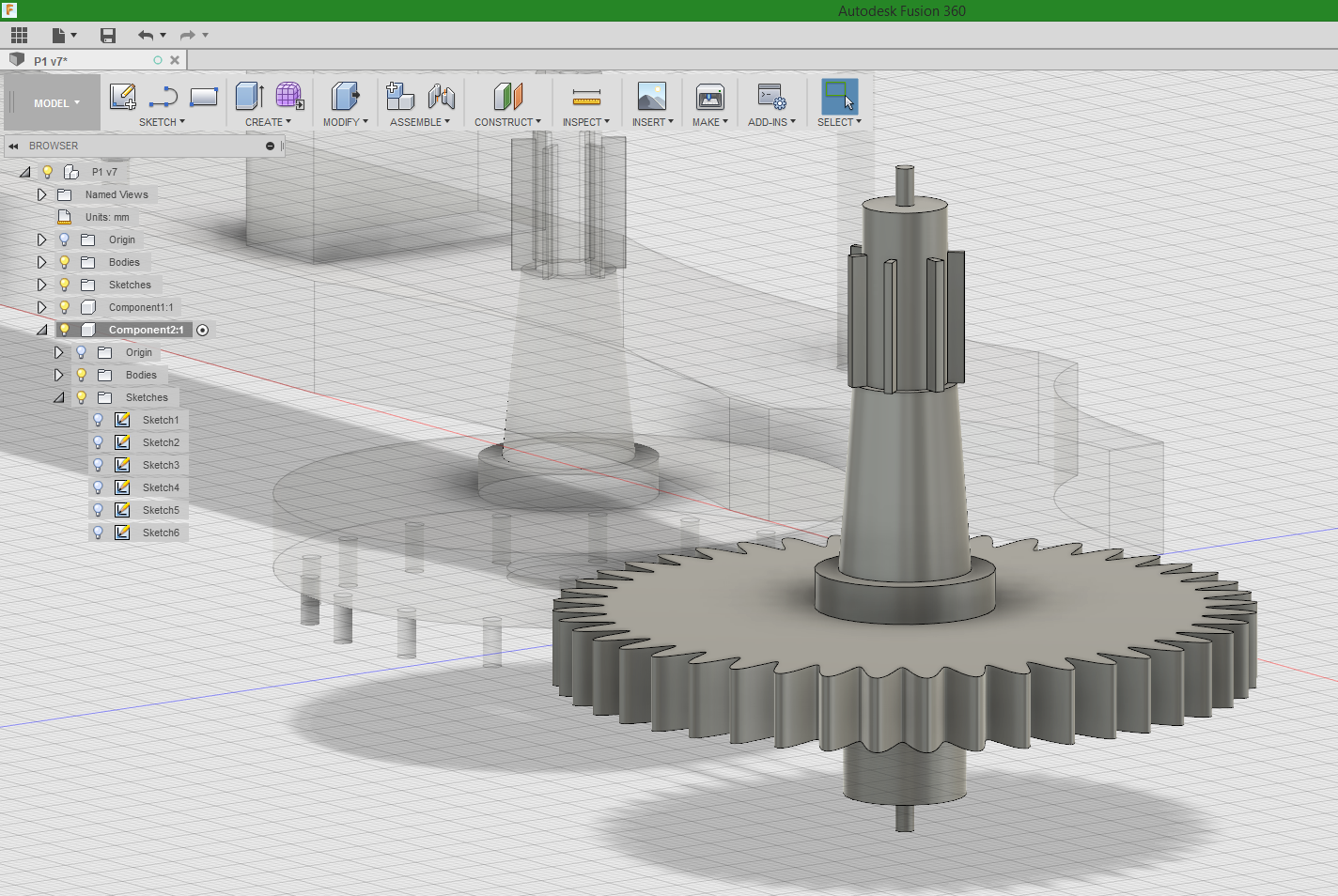Close the P1 v7* document tab
The image size is (1338, 896).
pos(175,60)
